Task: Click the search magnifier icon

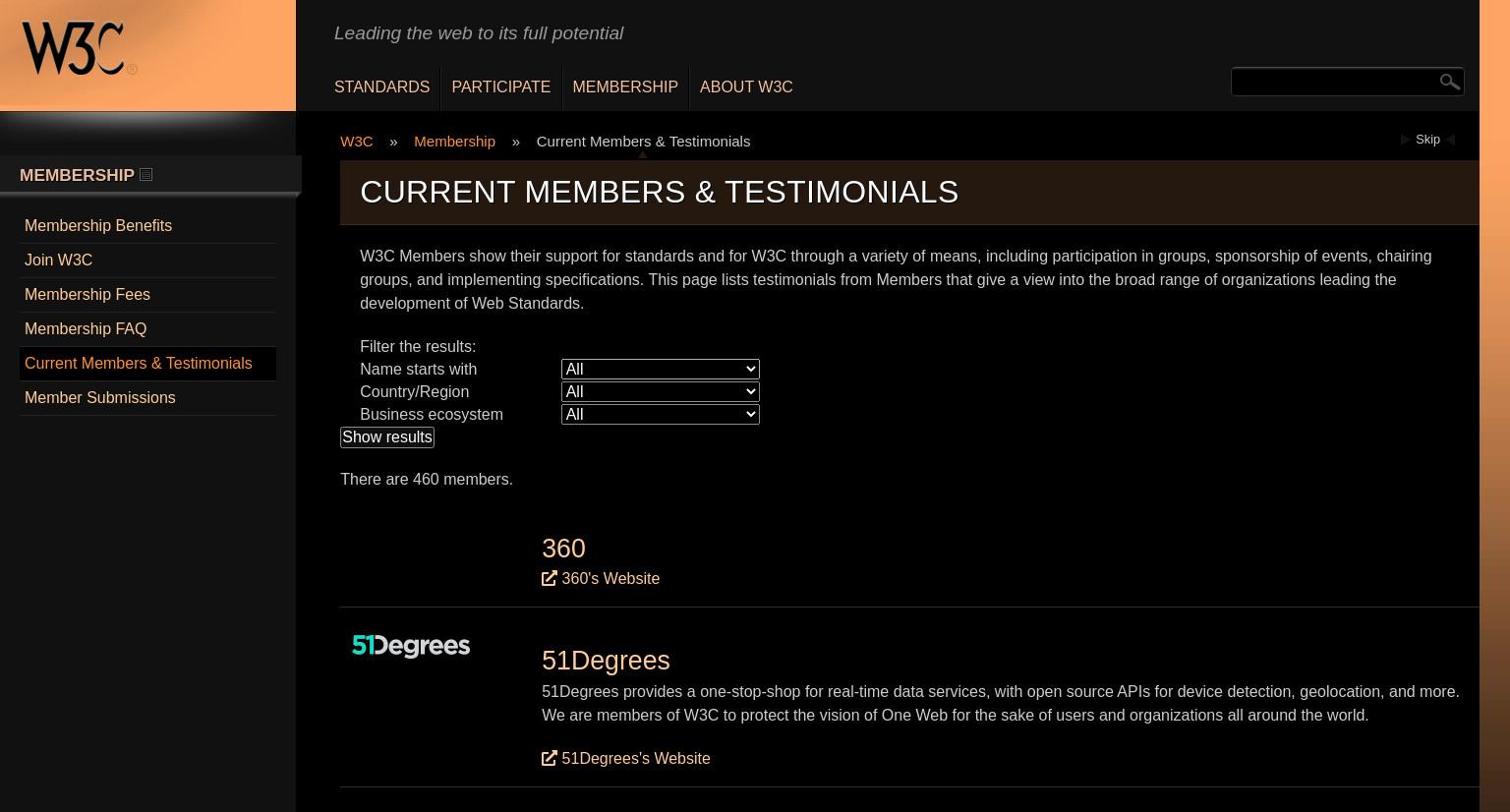Action: point(1449,82)
